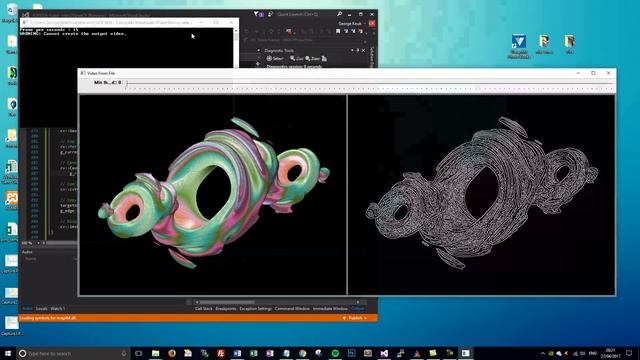Switch to Visual Studio on the taskbar
640x360 pixels.
coord(384,353)
